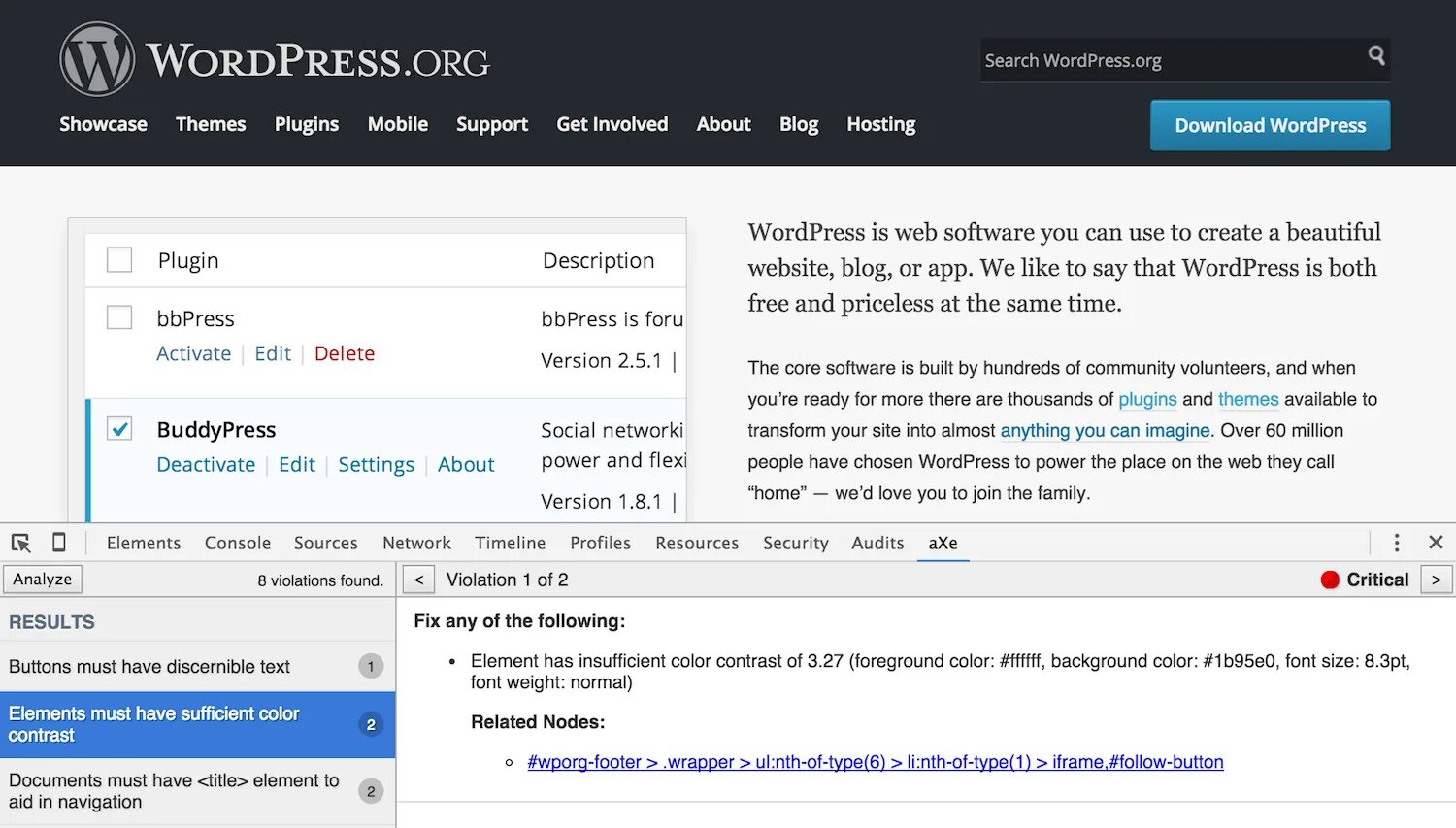Uncheck the BuddyPress plugin checkbox
Screen dimensions: 1456x828
click(x=118, y=428)
